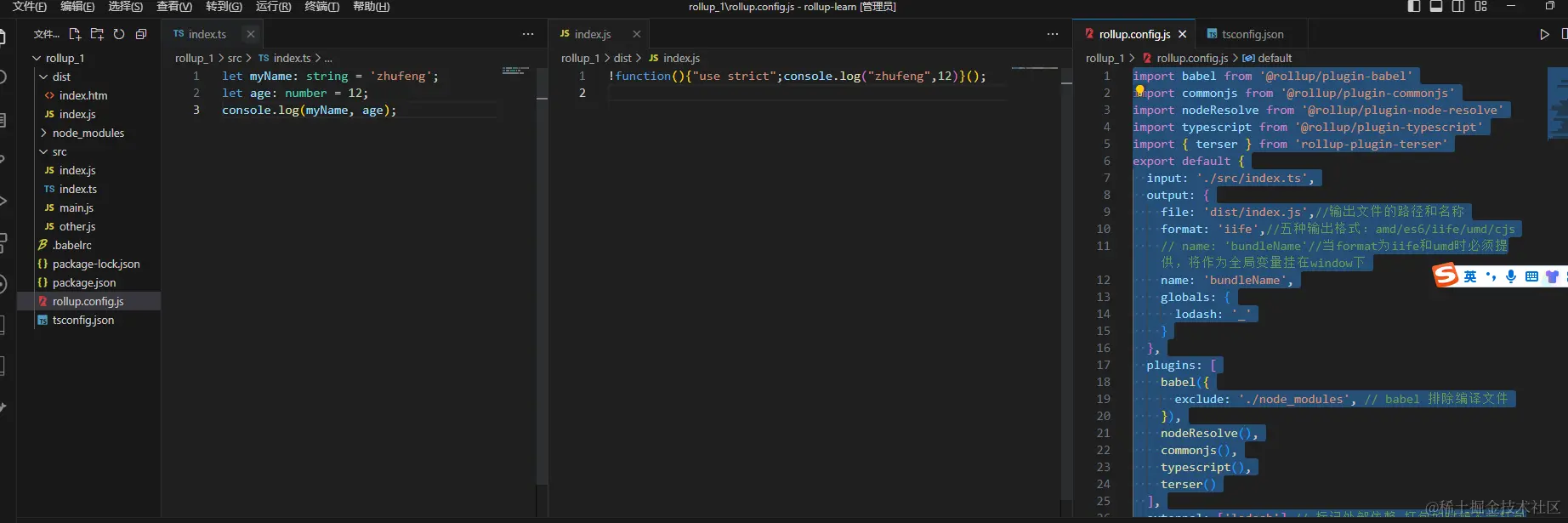
Task: Open index.ts in the src folder
Action: [x=78, y=189]
